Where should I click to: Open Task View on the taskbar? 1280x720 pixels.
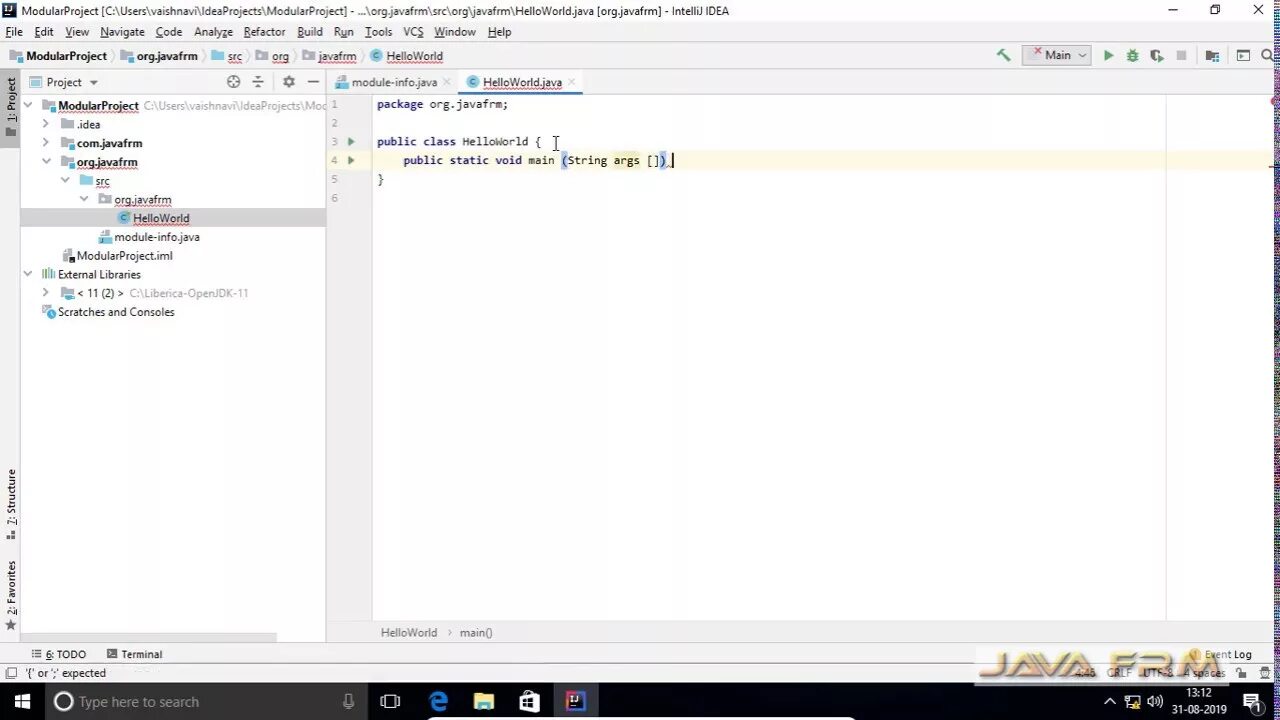(x=390, y=702)
